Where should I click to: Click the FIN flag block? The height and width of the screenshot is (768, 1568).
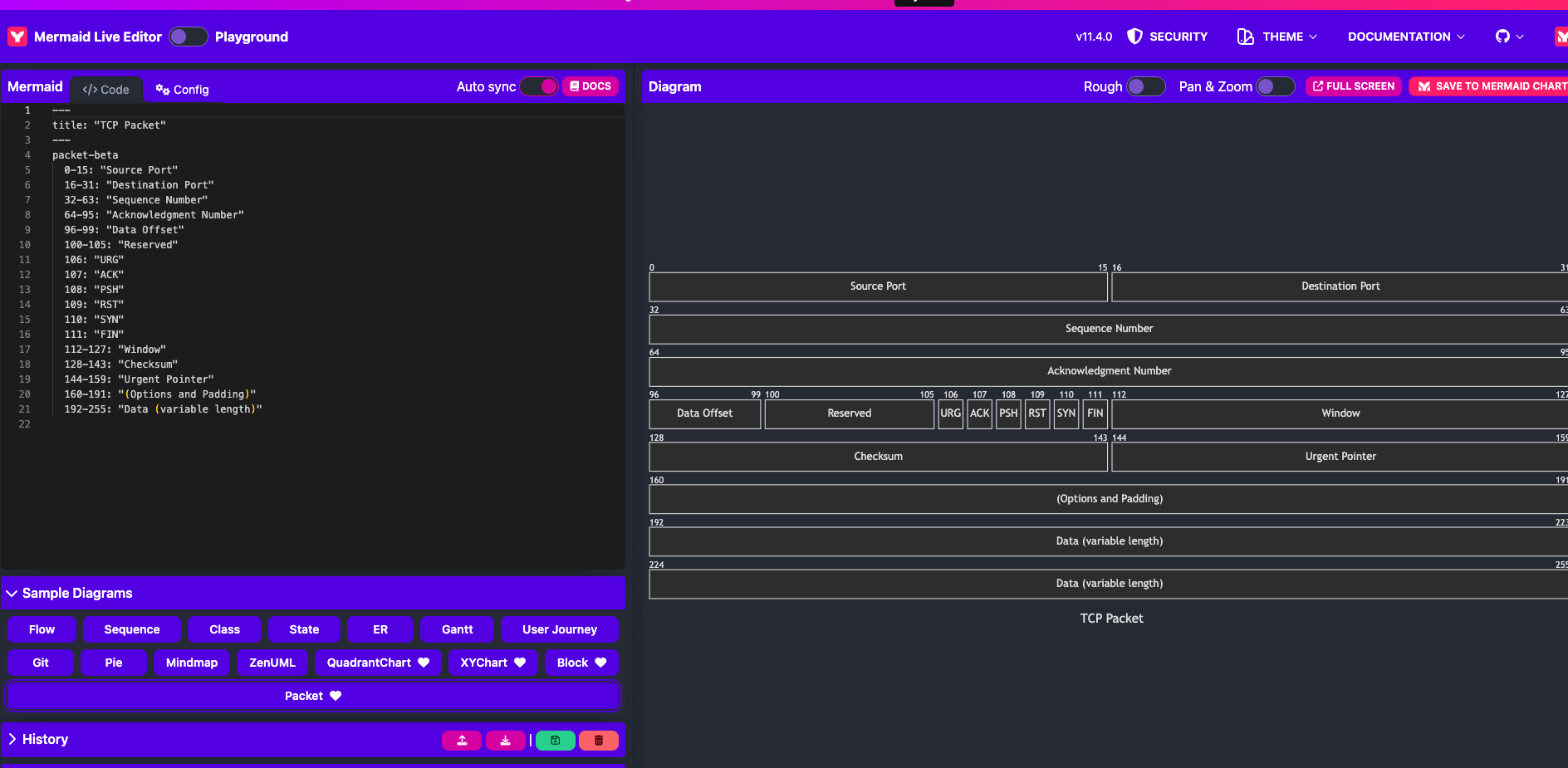pyautogui.click(x=1095, y=413)
